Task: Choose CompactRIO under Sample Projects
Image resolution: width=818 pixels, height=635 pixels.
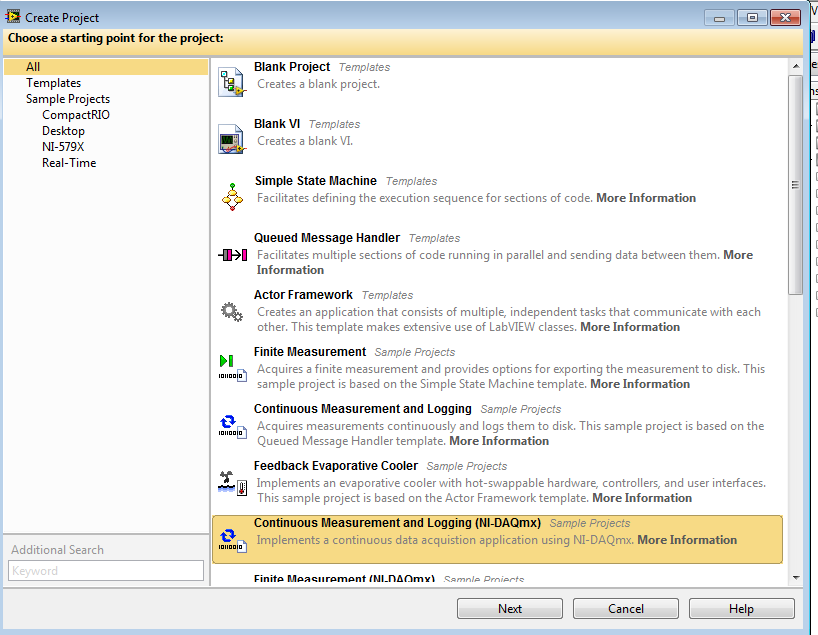Action: coord(76,115)
